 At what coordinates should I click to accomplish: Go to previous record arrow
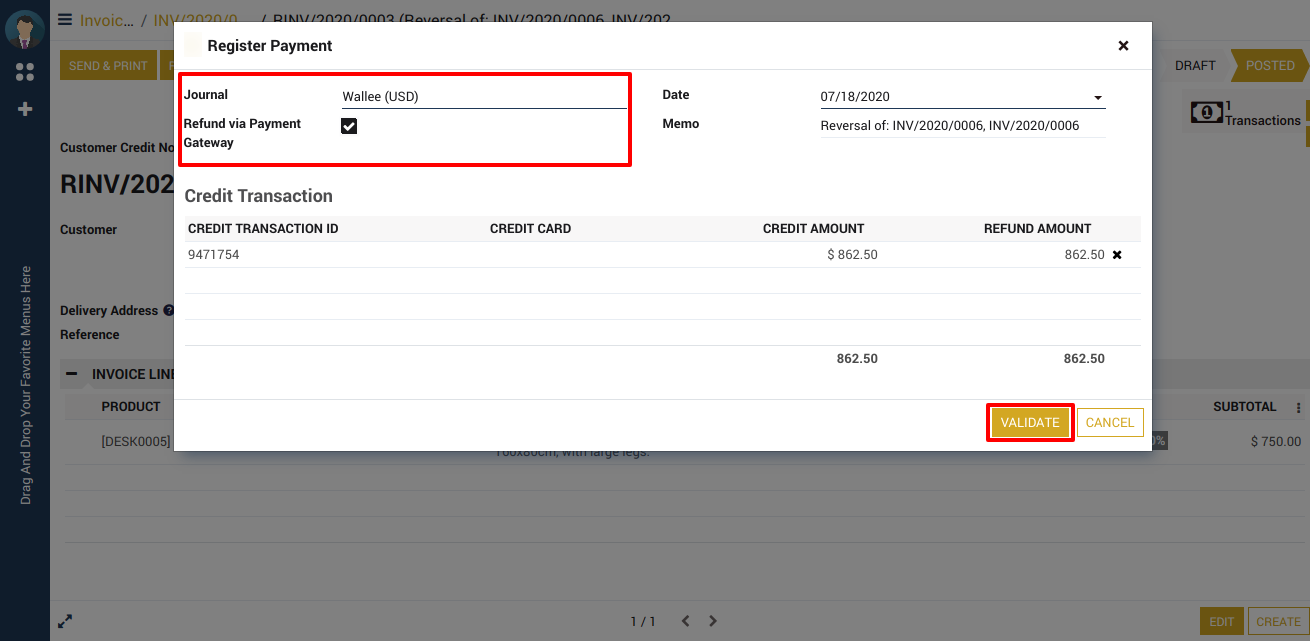(x=685, y=621)
